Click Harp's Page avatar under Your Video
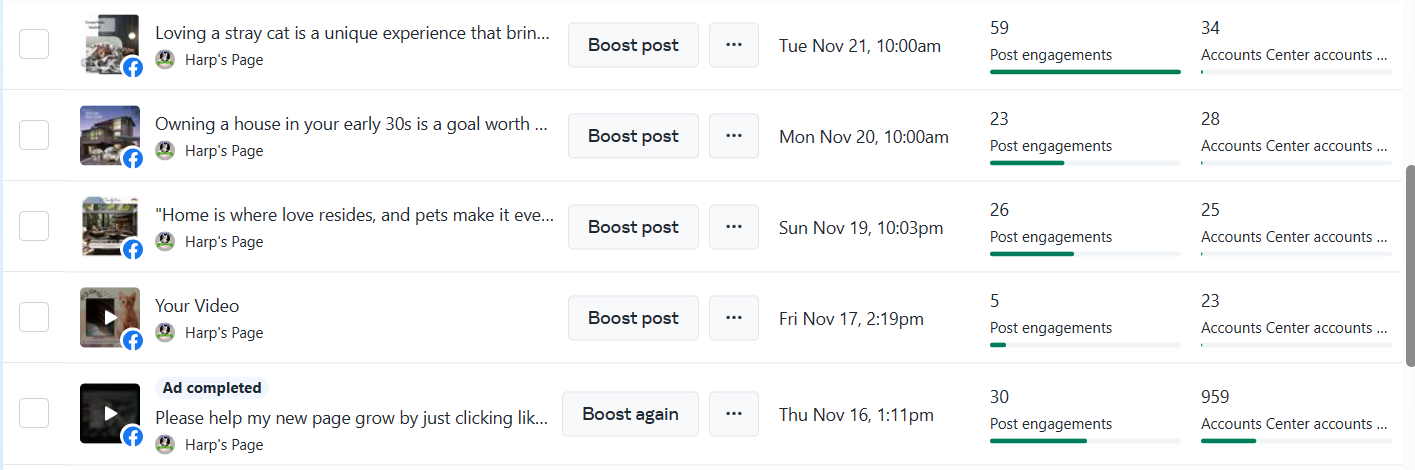1415x470 pixels. tap(166, 332)
